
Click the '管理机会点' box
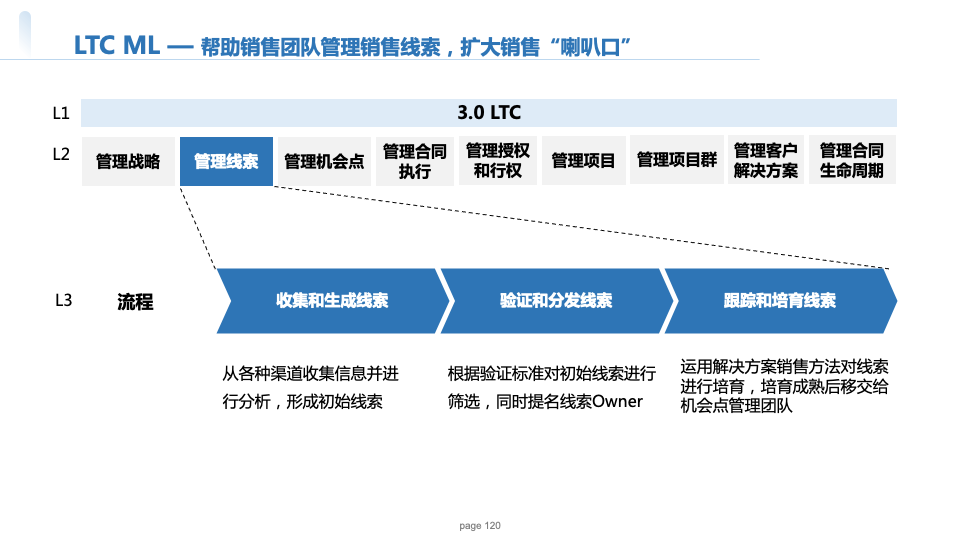[x=324, y=161]
